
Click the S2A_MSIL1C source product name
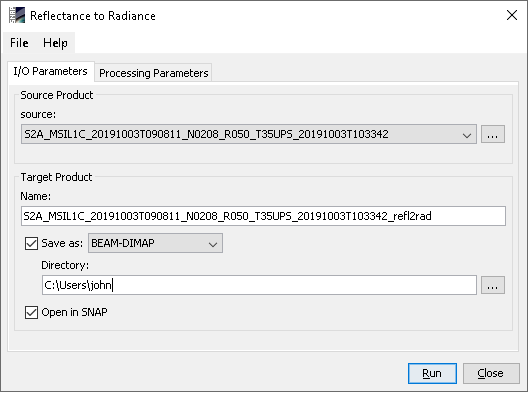pyautogui.click(x=206, y=134)
